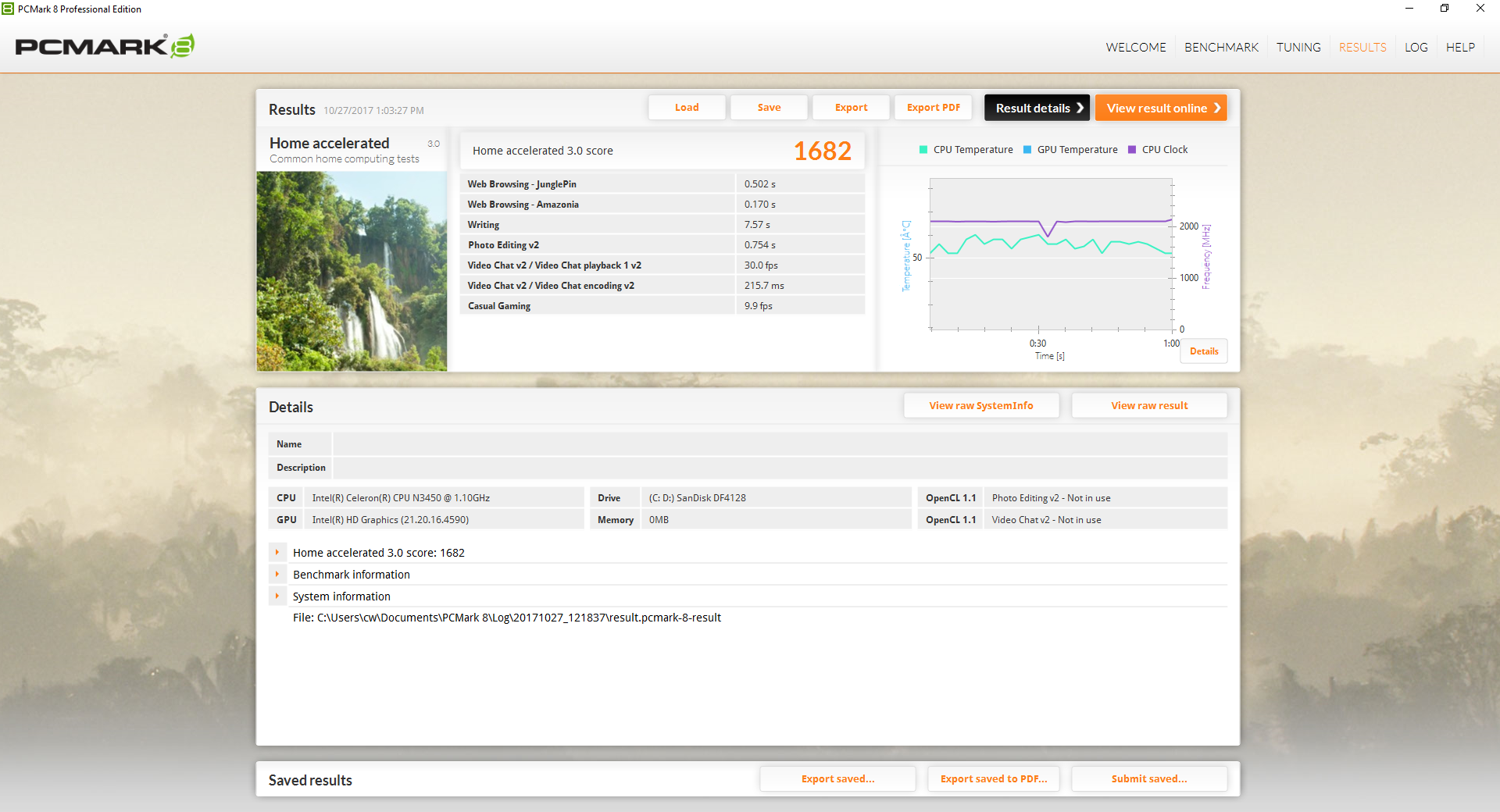The width and height of the screenshot is (1500, 812).
Task: Click the Home accelerated heading
Action: [329, 144]
